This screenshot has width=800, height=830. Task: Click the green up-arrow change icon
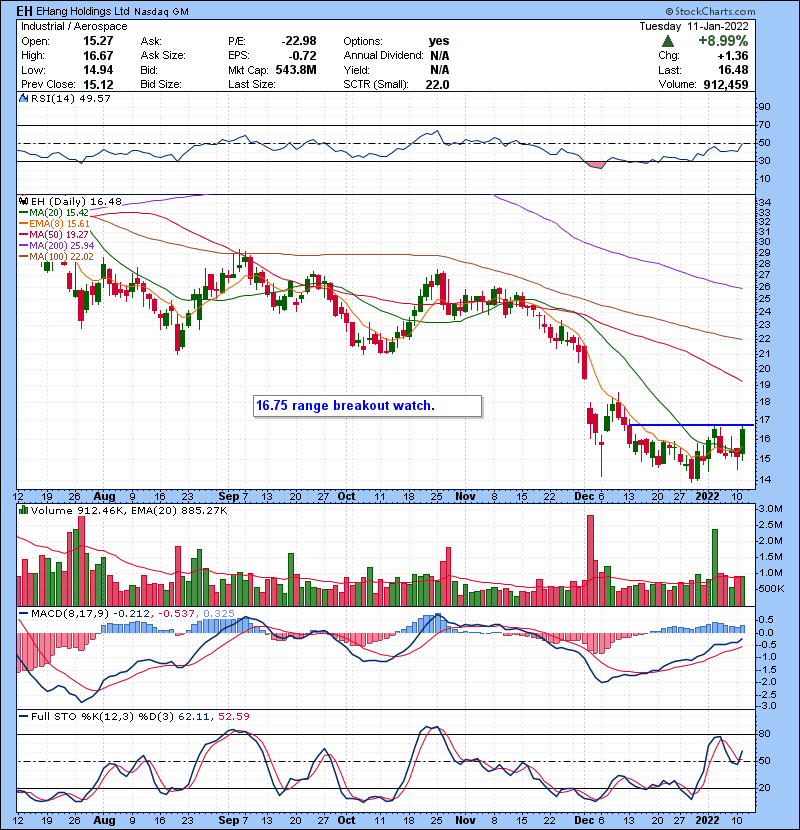[668, 41]
